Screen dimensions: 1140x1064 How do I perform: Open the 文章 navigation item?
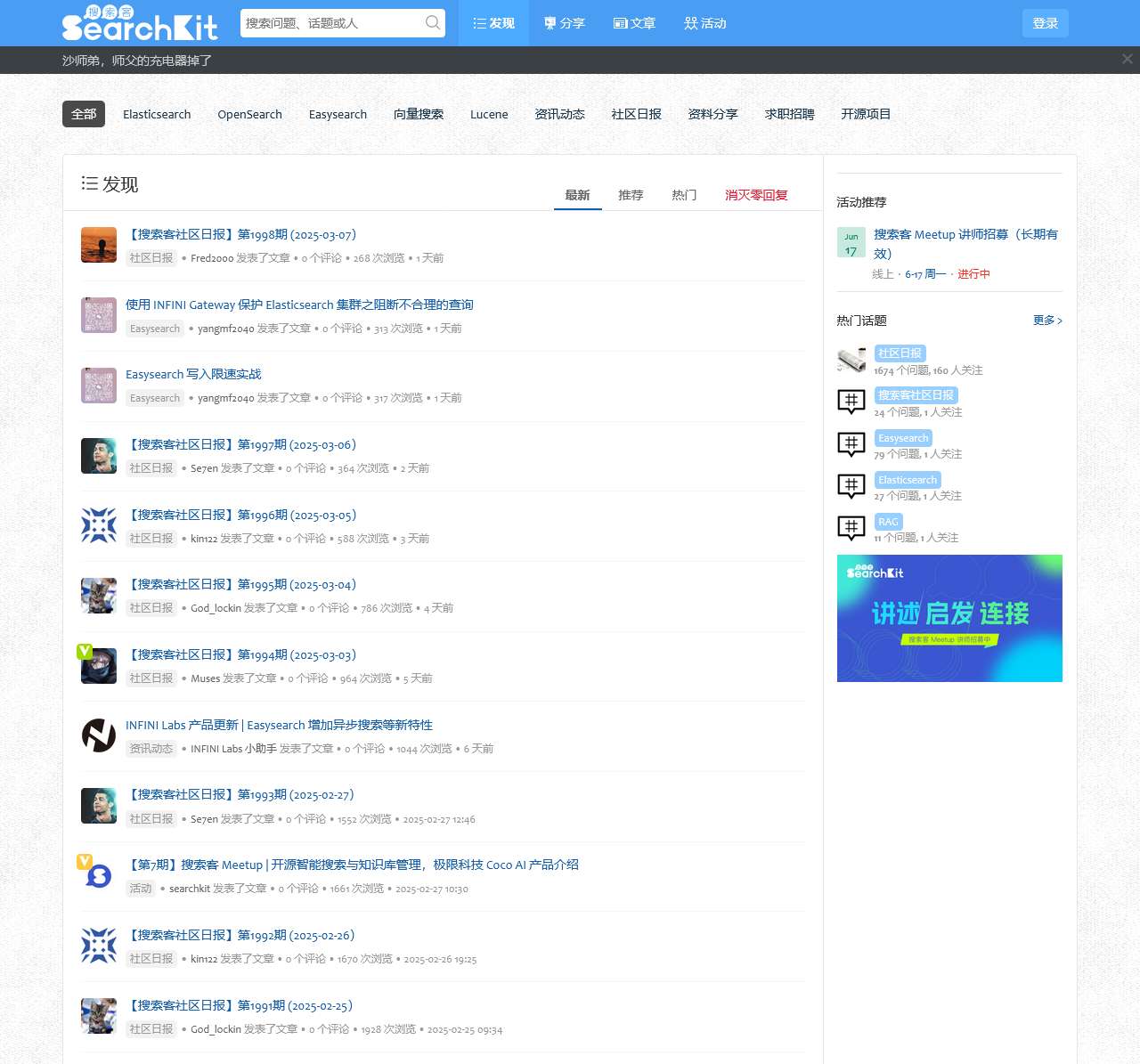pyautogui.click(x=634, y=23)
